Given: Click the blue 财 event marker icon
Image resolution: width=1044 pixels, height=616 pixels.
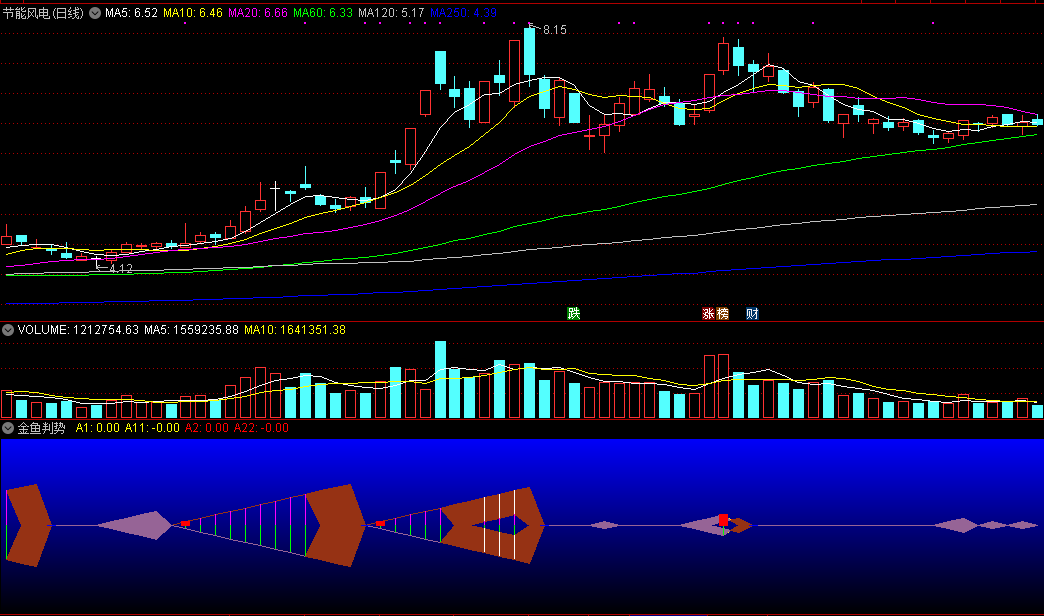Looking at the screenshot, I should pyautogui.click(x=752, y=313).
